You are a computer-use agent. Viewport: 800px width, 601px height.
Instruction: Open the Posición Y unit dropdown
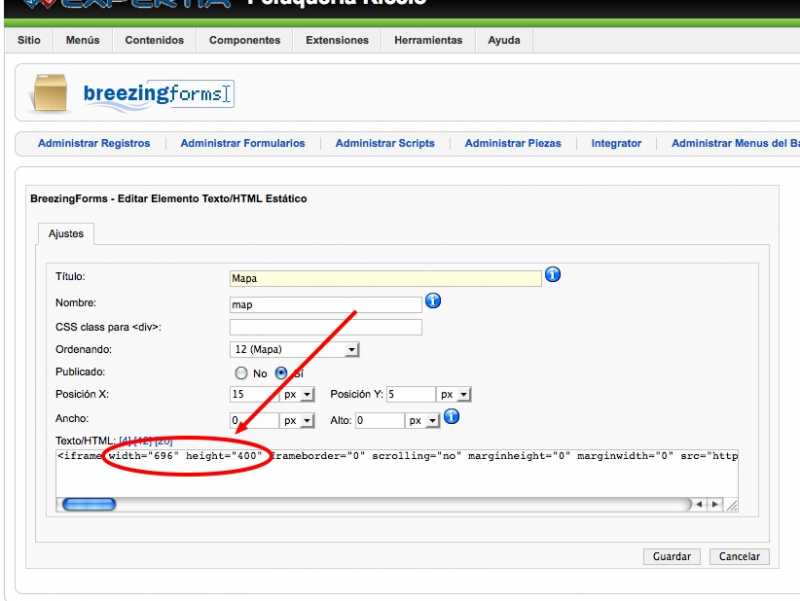click(454, 394)
